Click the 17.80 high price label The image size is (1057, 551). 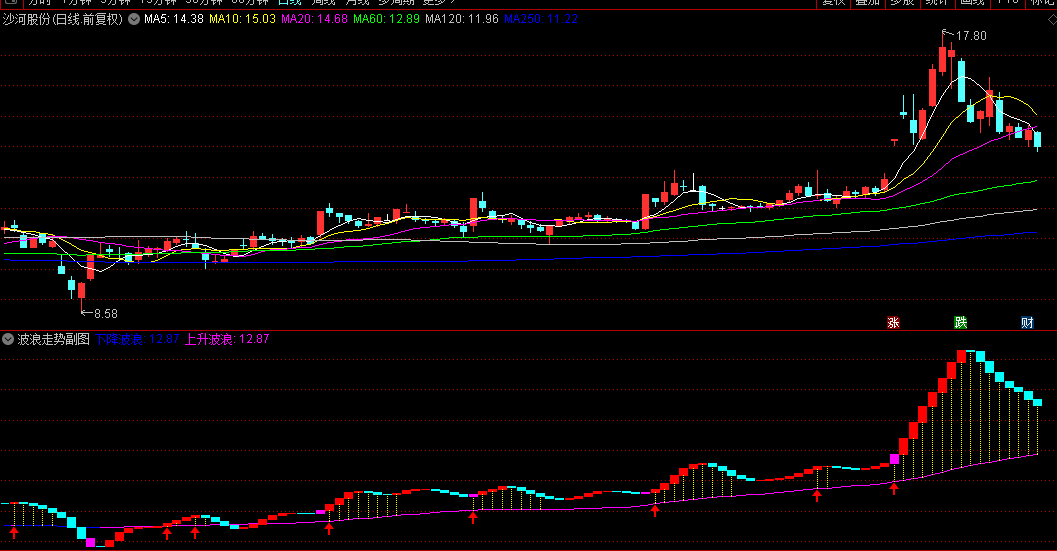[x=971, y=36]
